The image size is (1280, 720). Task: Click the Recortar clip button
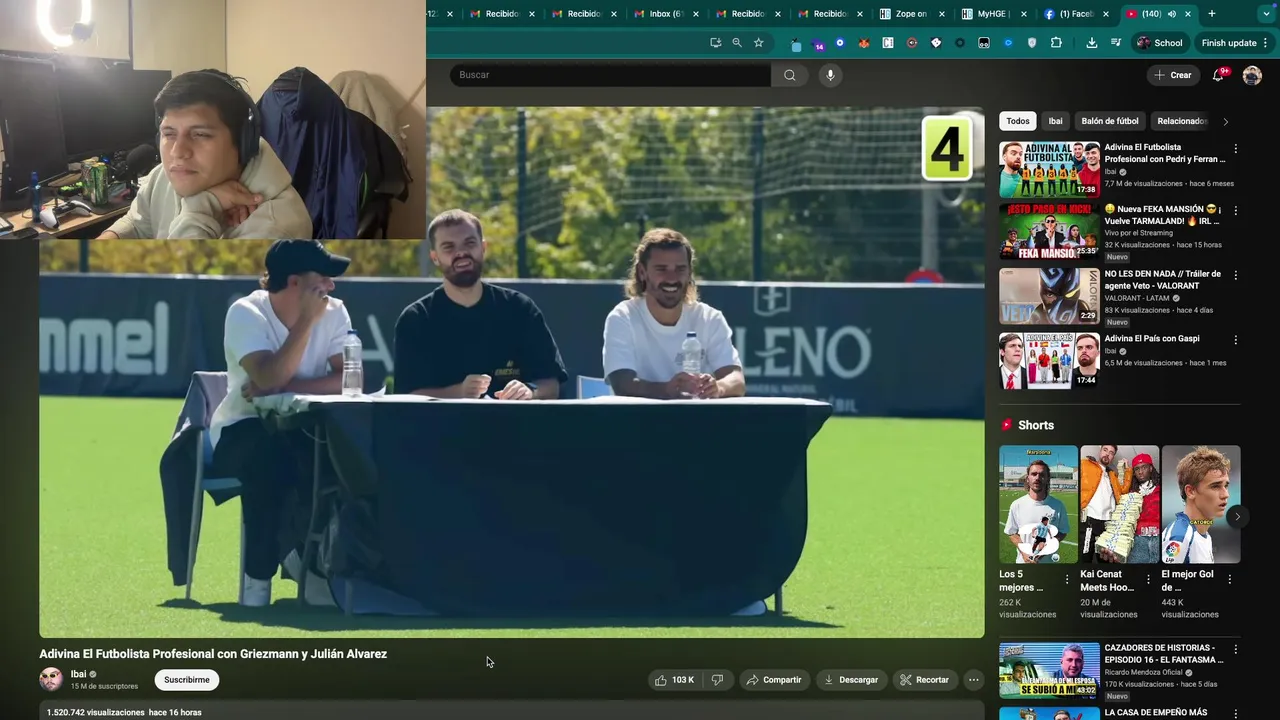point(924,680)
